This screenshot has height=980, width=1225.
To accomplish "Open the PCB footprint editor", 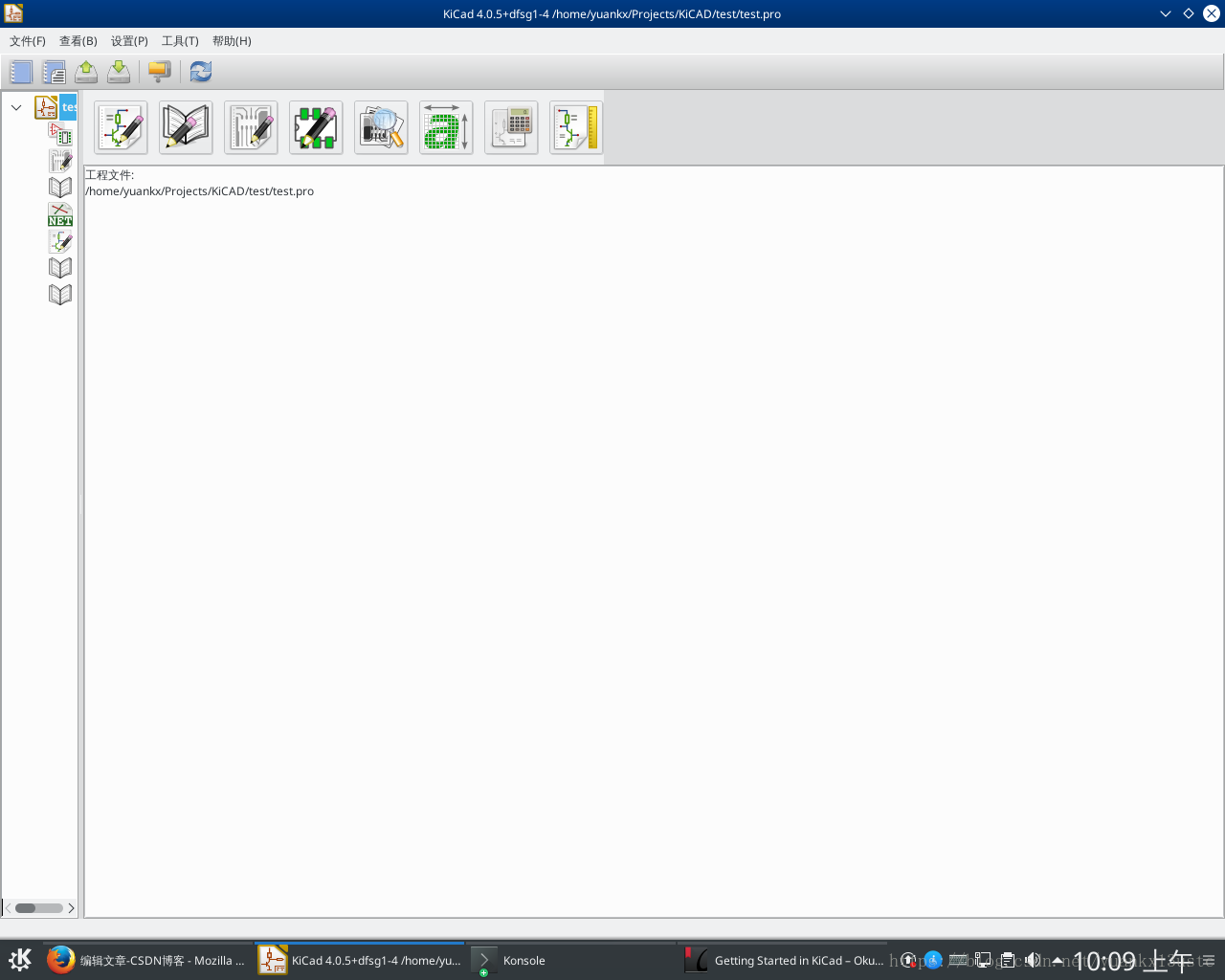I will (316, 127).
